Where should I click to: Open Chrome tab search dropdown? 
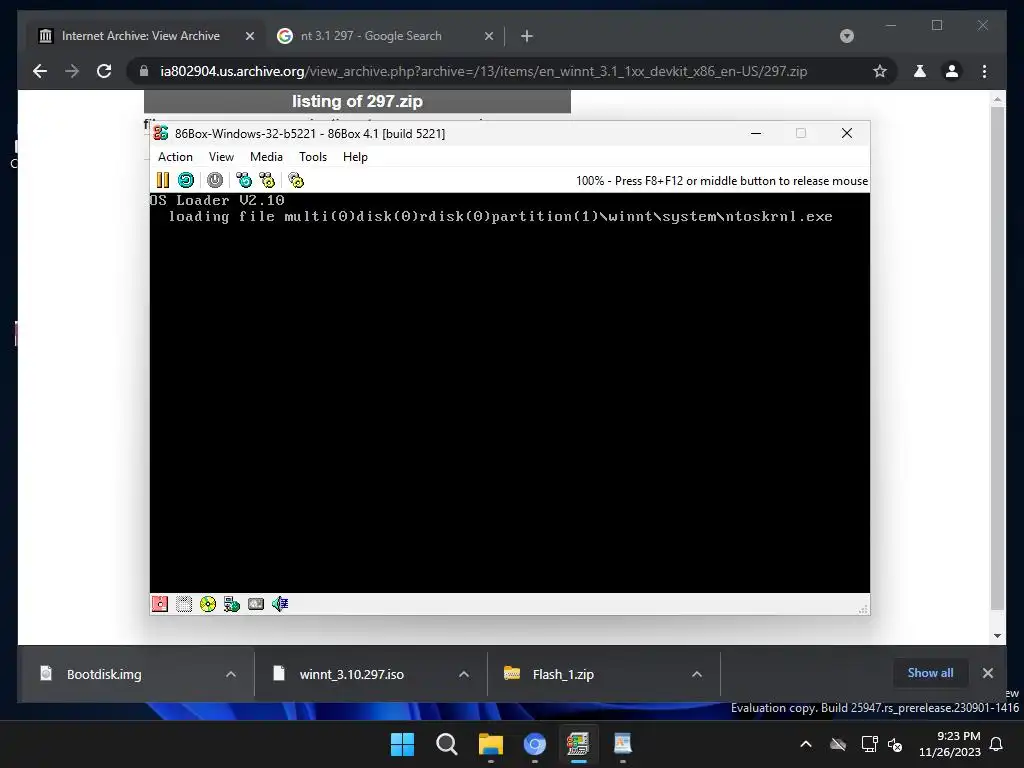click(x=846, y=36)
